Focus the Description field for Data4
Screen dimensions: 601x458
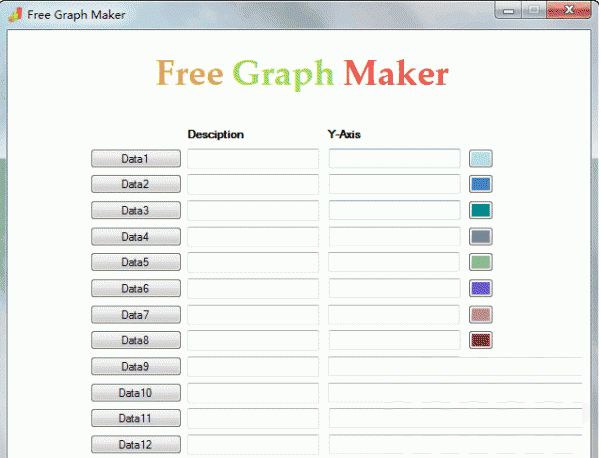[x=253, y=237]
